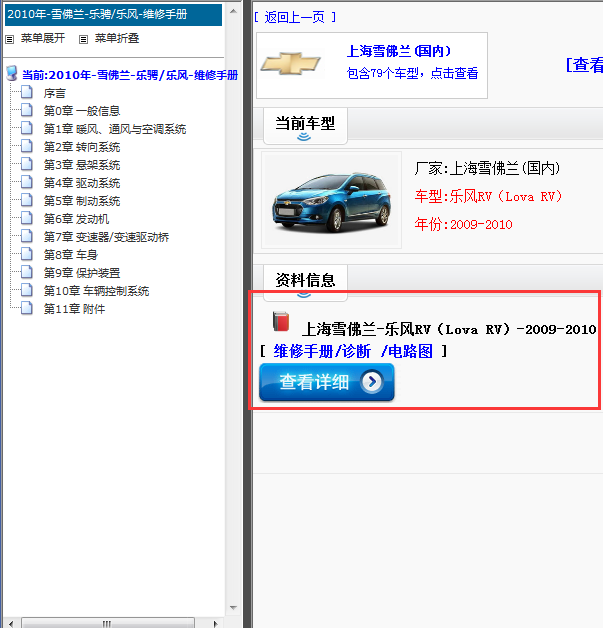This screenshot has width=603, height=628.
Task: Click the page icon next to 第11章 附件
Action: coord(27,308)
